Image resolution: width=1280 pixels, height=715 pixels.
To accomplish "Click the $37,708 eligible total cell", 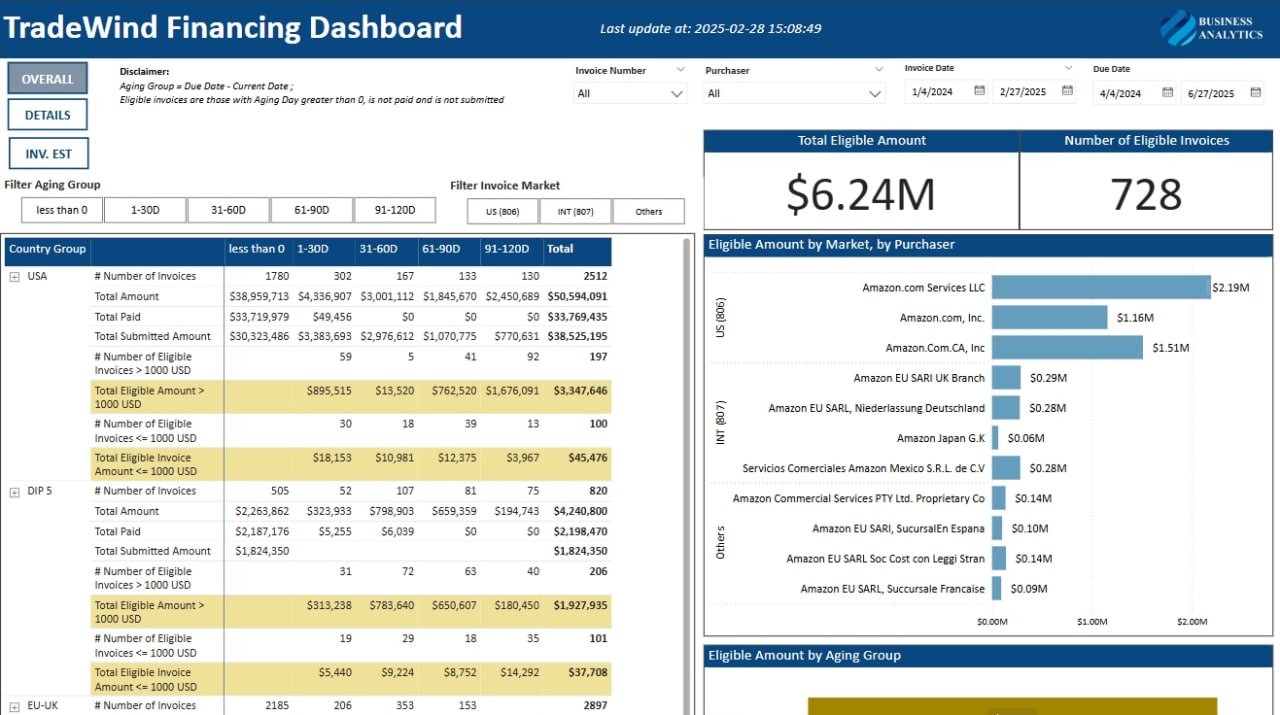I will click(587, 673).
